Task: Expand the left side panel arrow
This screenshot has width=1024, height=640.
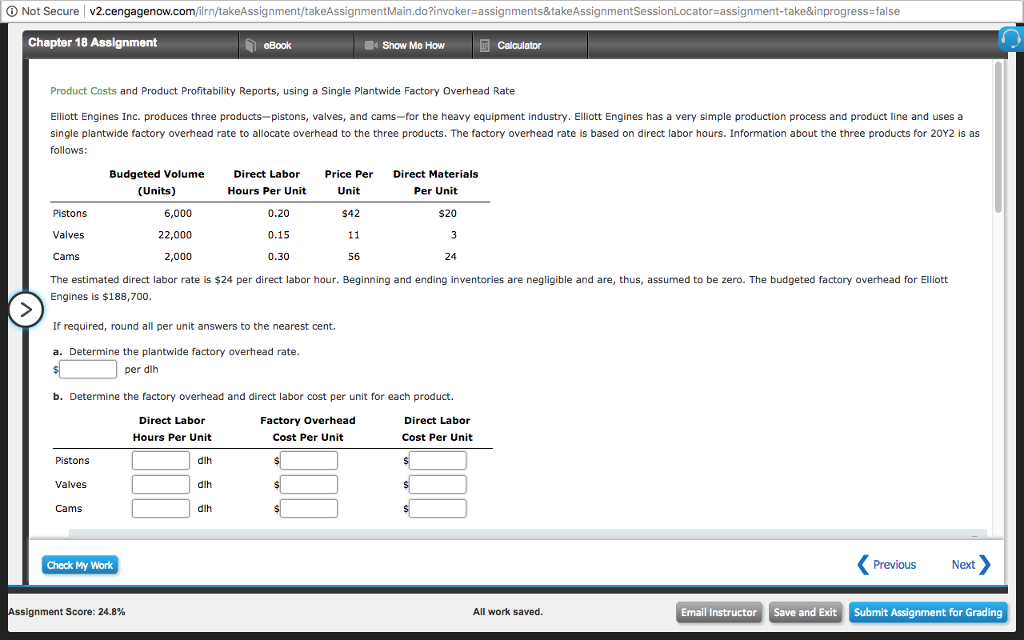Action: click(26, 310)
